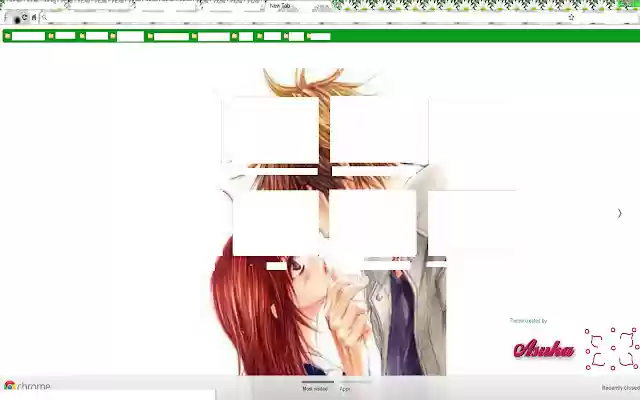This screenshot has height=400, width=640.
Task: Focus the address bar search field
Action: 306,17
